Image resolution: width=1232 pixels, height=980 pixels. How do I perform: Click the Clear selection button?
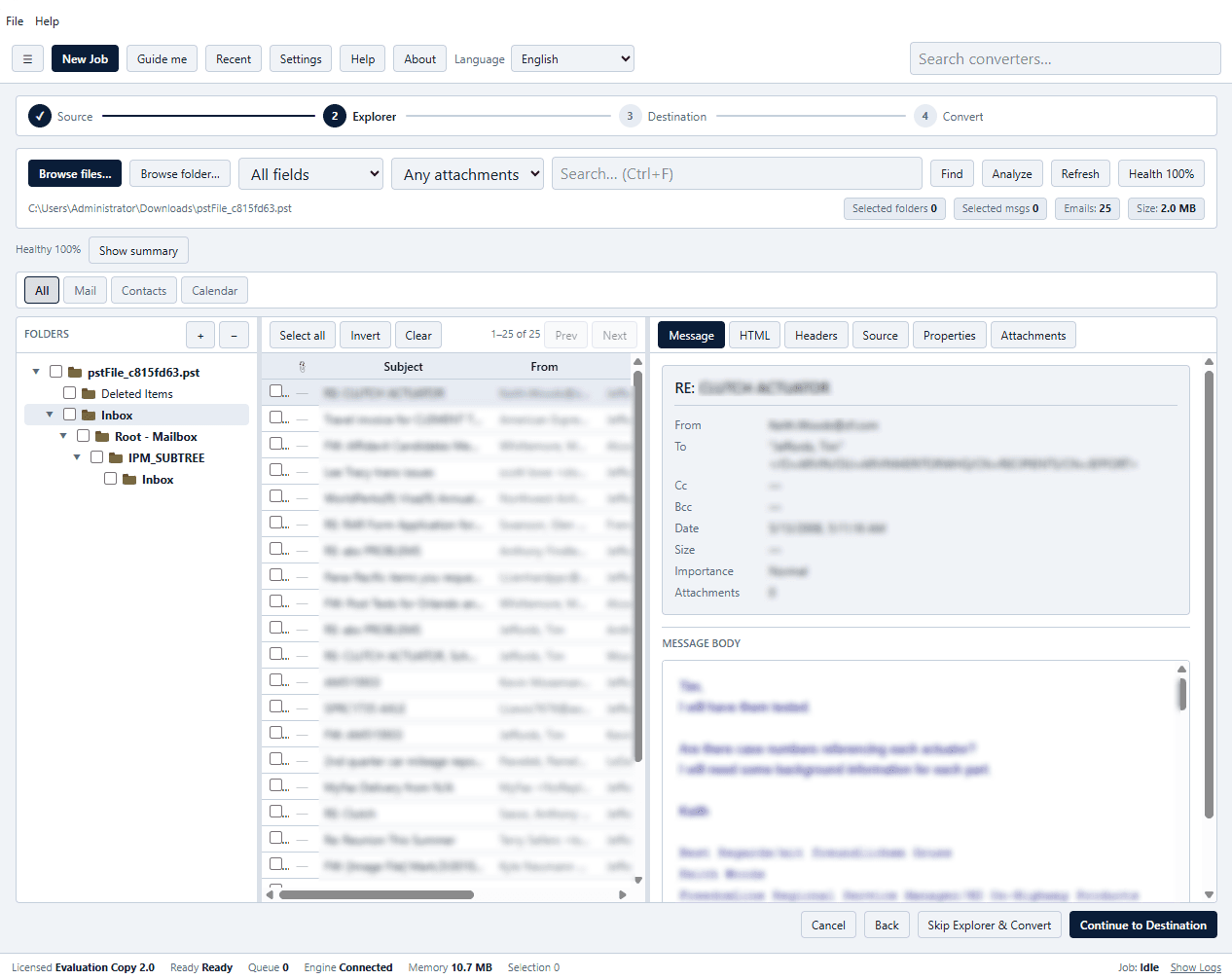418,336
